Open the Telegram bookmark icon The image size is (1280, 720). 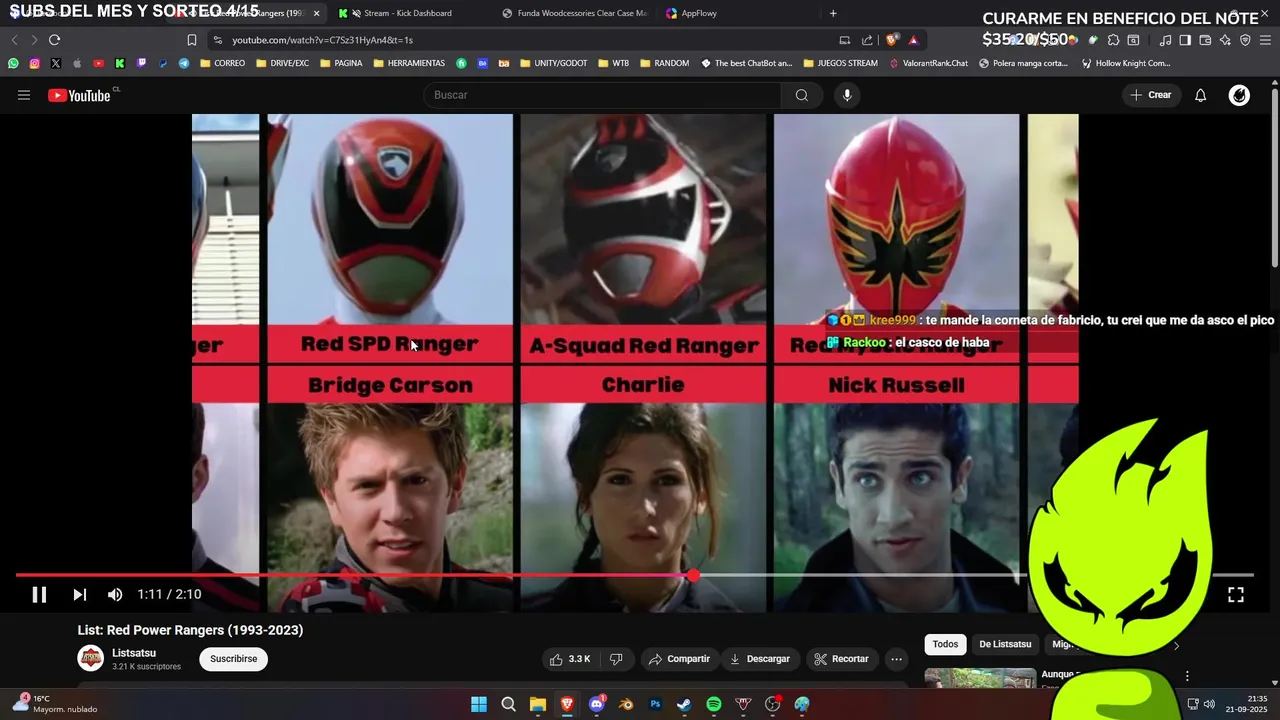coord(184,63)
